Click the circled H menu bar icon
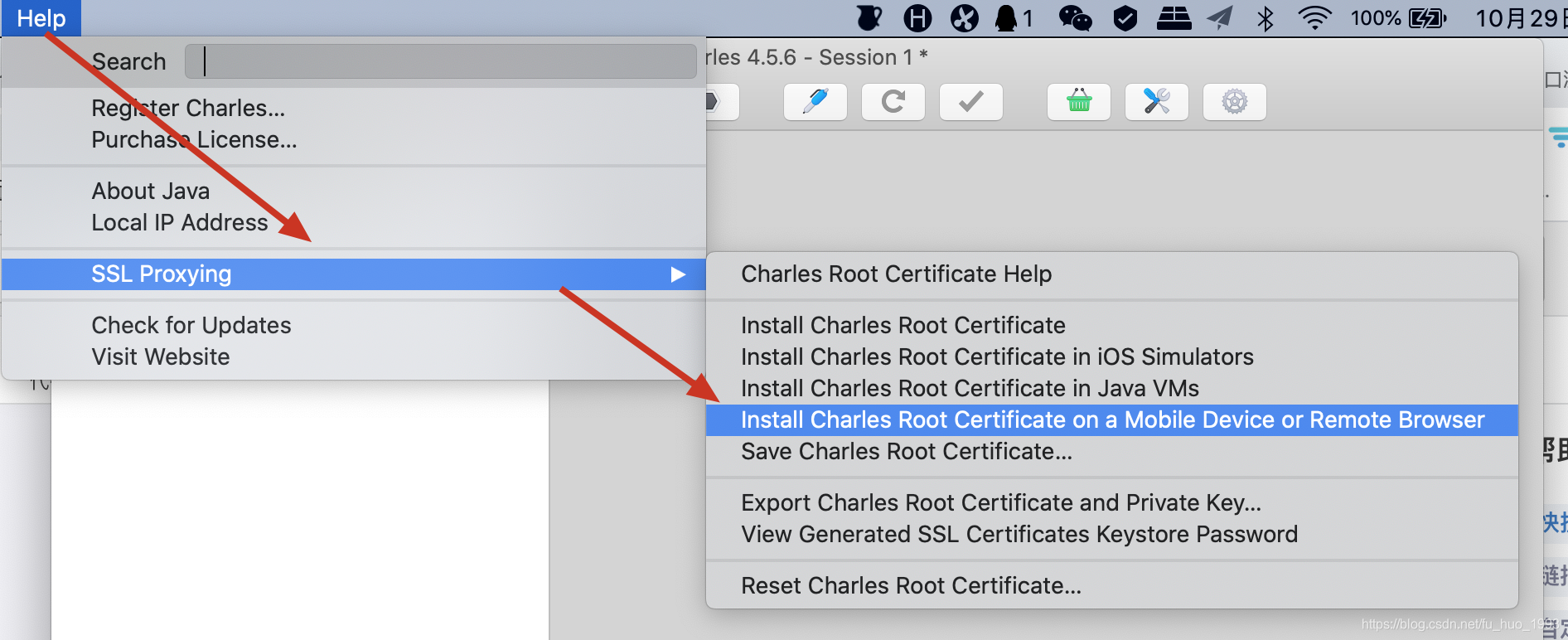The height and width of the screenshot is (640, 1568). tap(917, 18)
